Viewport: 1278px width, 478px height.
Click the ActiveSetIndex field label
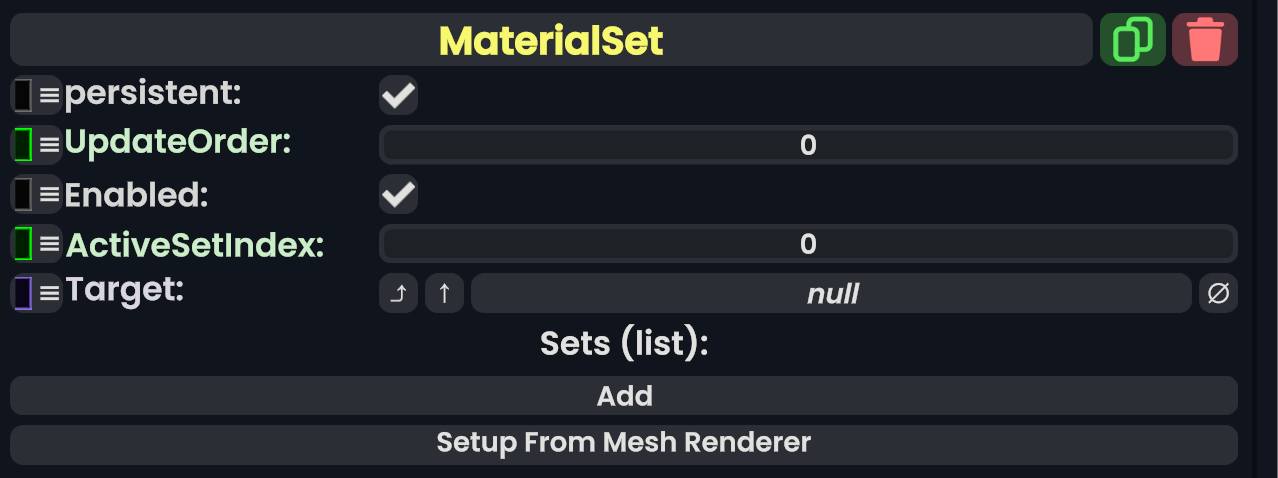(x=195, y=245)
